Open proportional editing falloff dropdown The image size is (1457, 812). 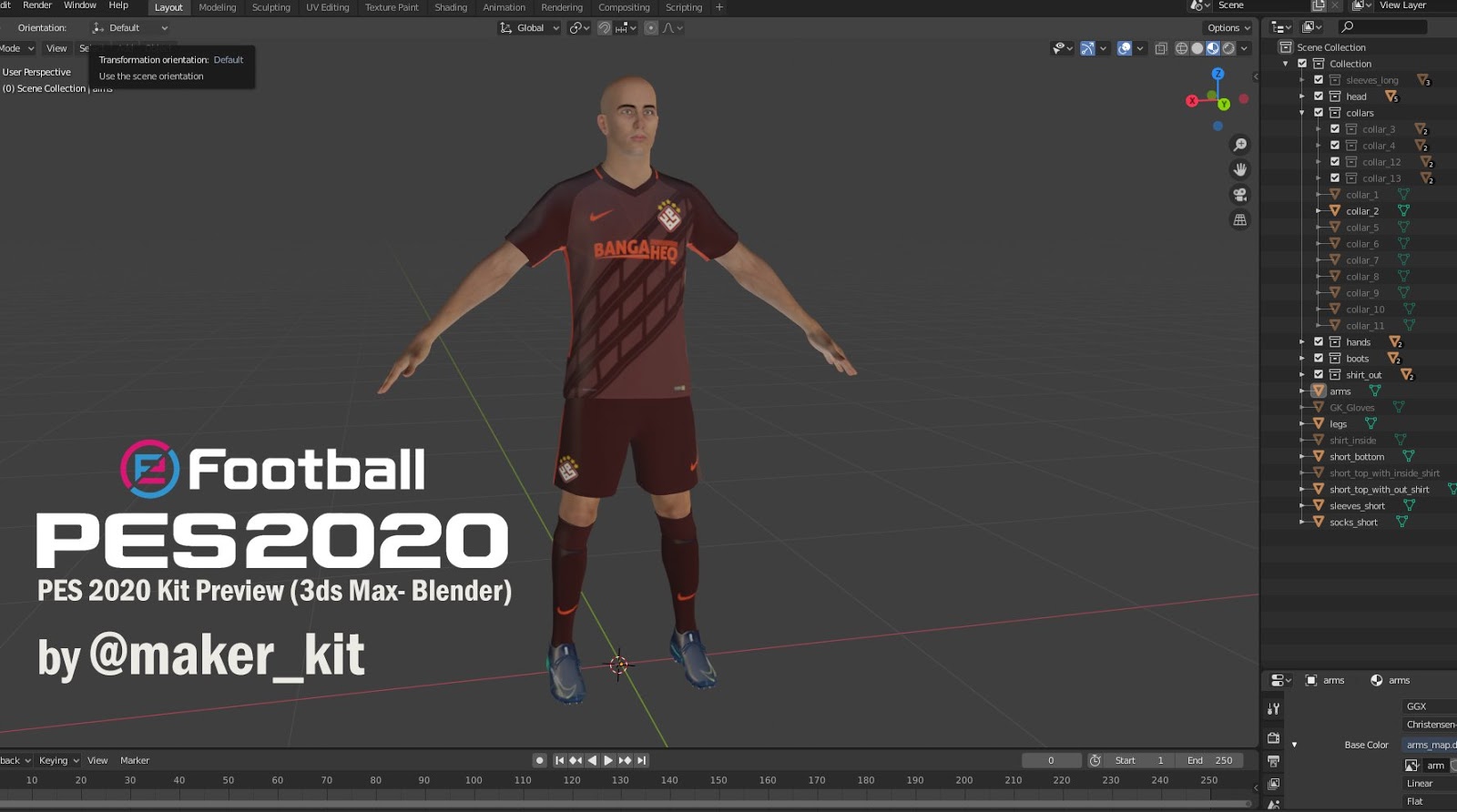[x=673, y=28]
